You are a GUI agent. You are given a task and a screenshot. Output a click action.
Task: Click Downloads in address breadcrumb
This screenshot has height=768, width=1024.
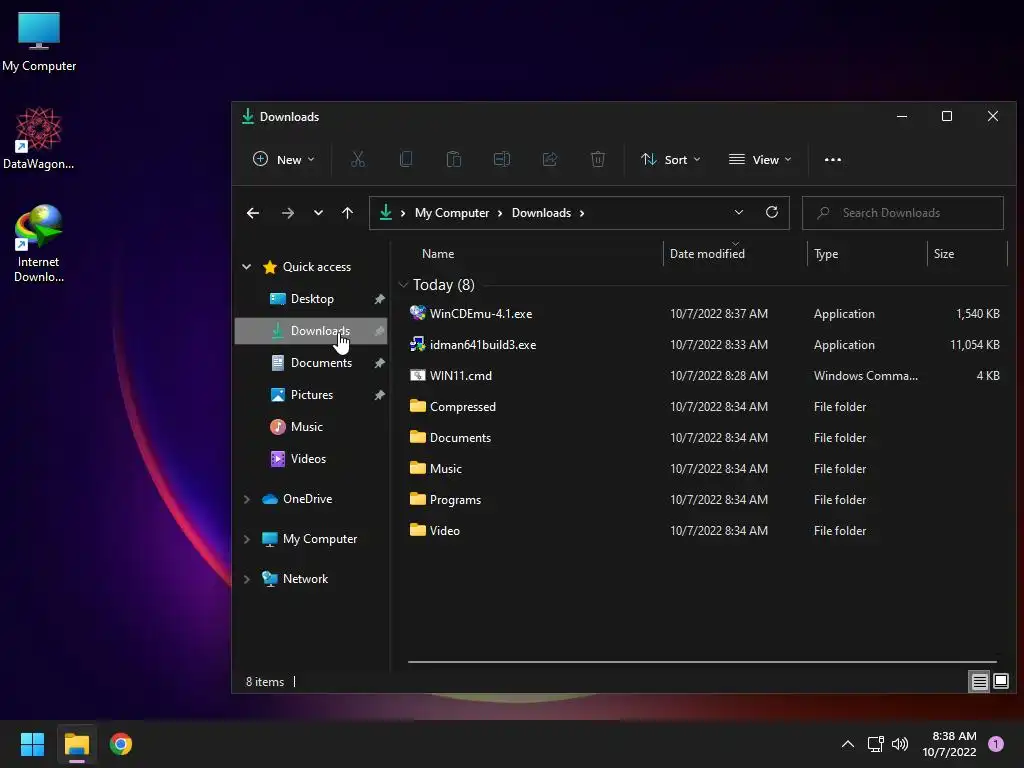[541, 213]
